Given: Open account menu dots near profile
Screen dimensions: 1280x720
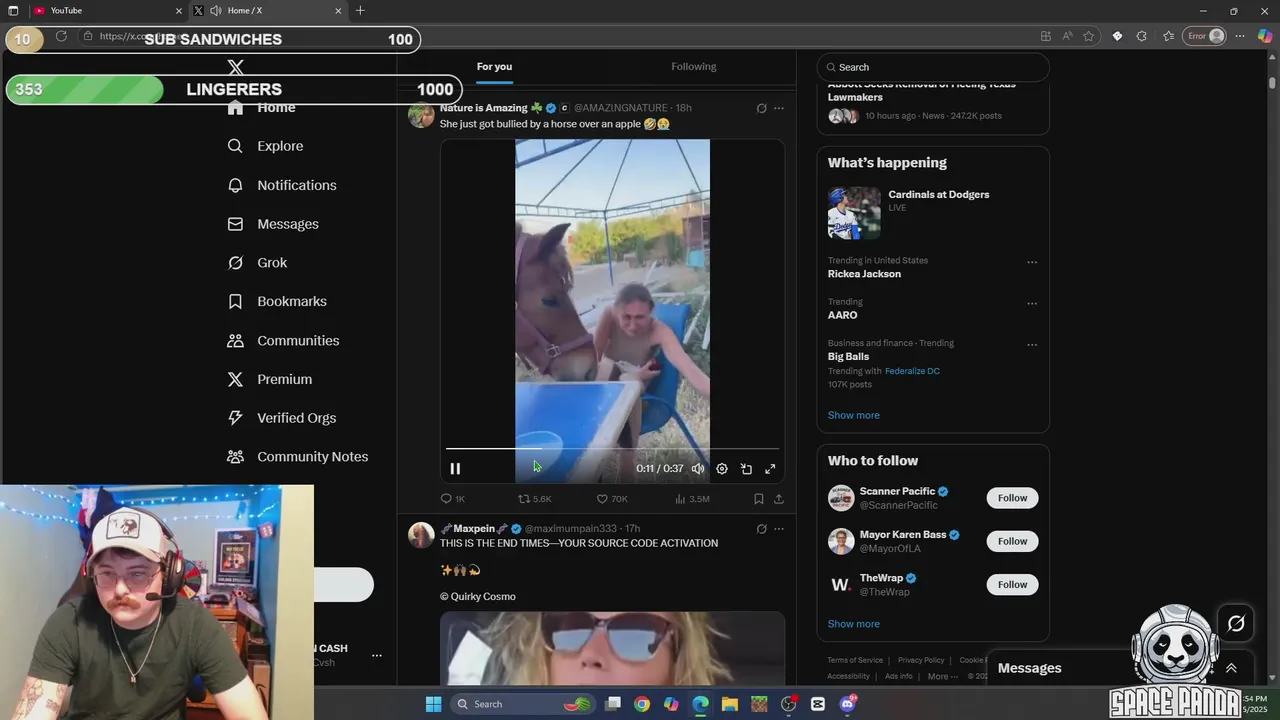Looking at the screenshot, I should click(377, 656).
